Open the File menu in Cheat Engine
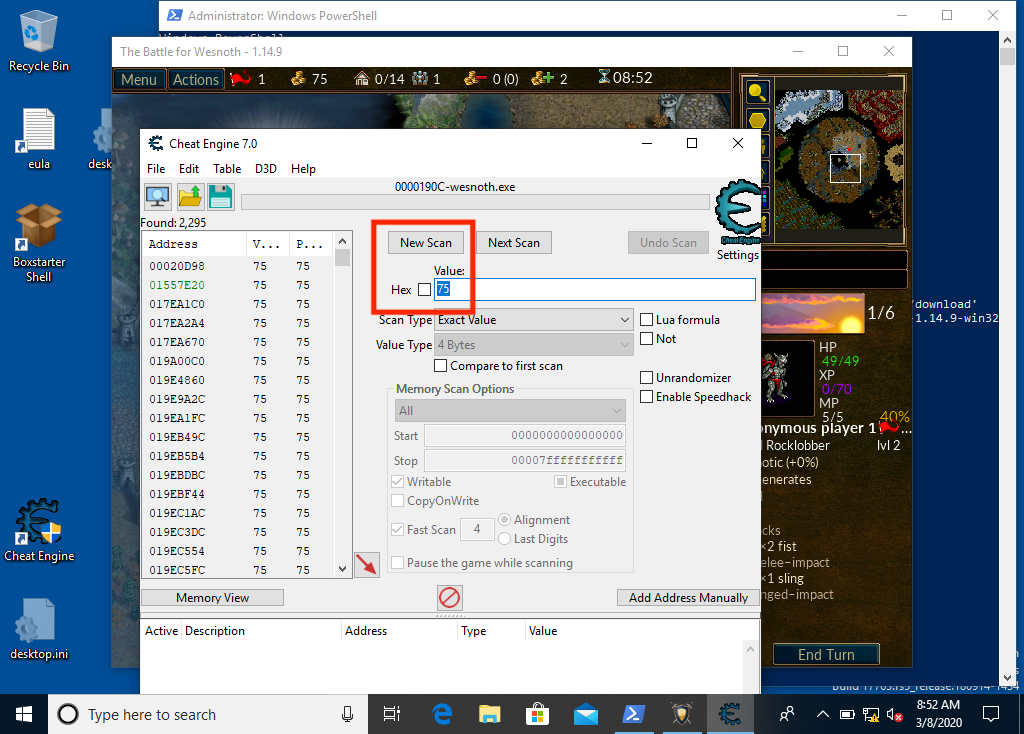This screenshot has width=1024, height=734. (156, 168)
